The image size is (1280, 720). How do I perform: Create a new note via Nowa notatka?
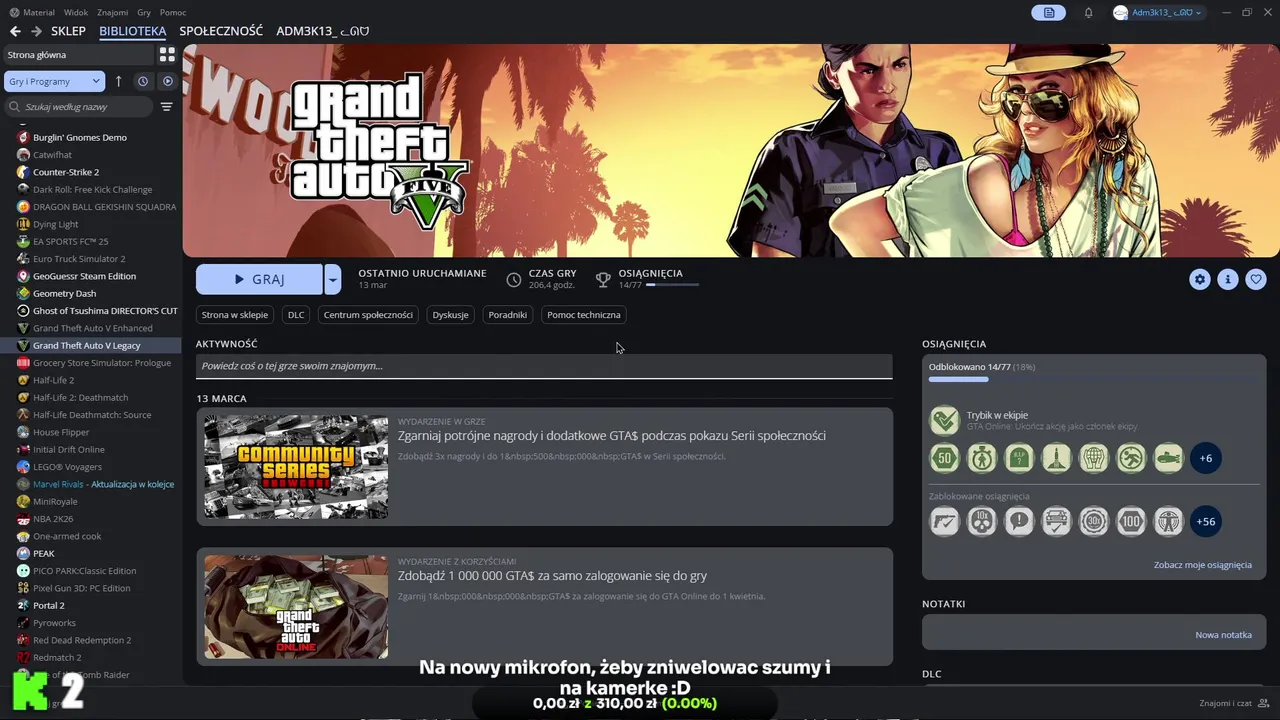pyautogui.click(x=1223, y=635)
